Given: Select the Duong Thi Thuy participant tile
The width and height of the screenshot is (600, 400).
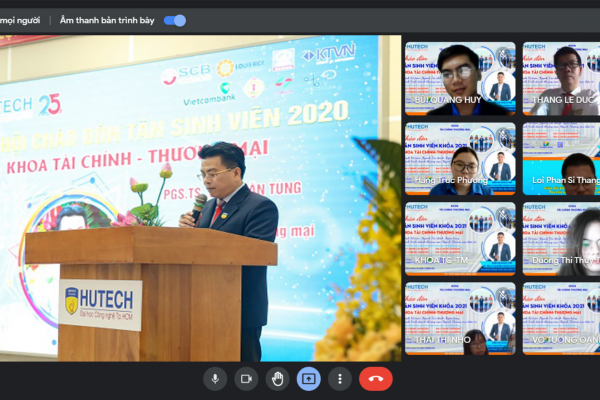Looking at the screenshot, I should pyautogui.click(x=561, y=239).
